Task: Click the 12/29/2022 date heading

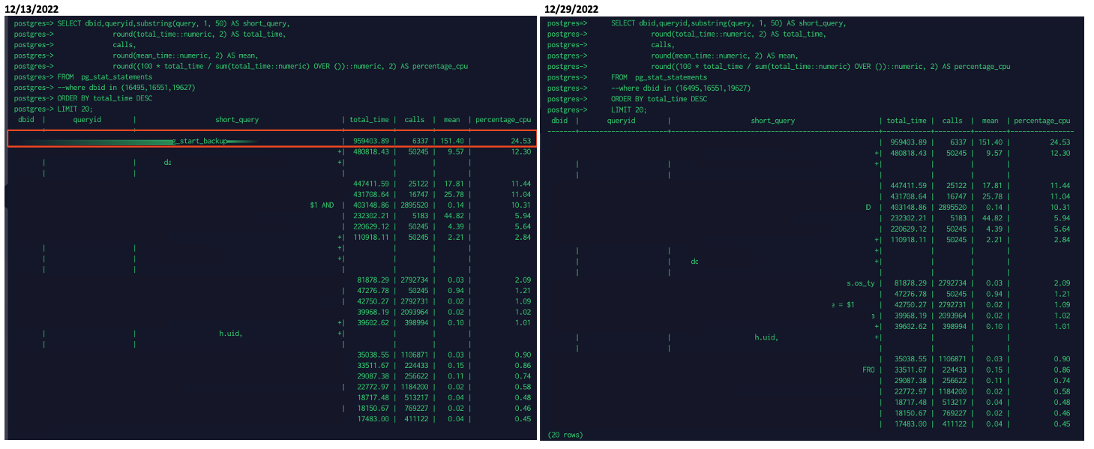Action: pyautogui.click(x=572, y=9)
